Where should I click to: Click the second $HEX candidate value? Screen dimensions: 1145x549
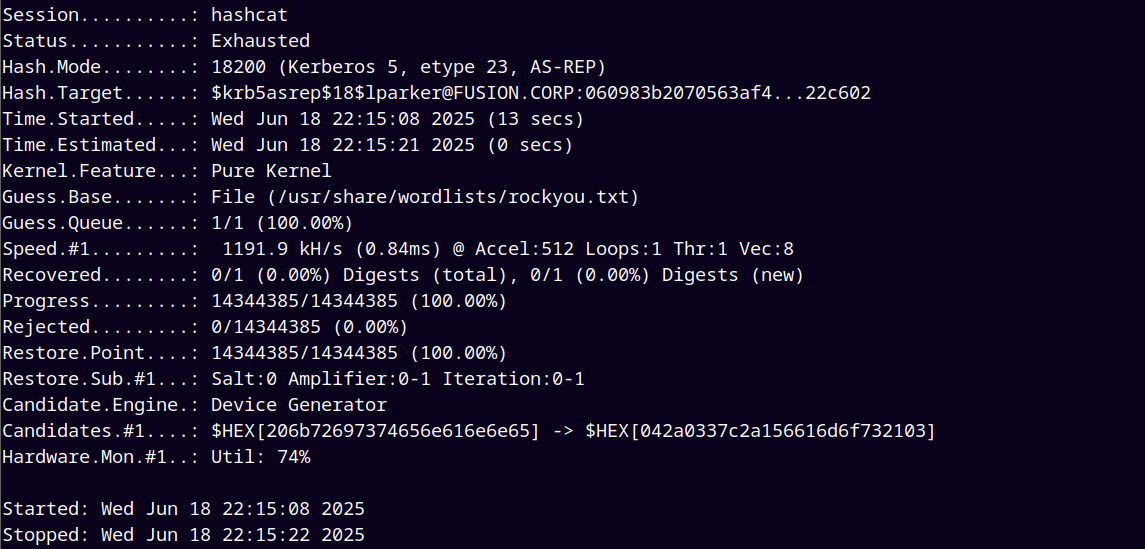pyautogui.click(x=760, y=431)
